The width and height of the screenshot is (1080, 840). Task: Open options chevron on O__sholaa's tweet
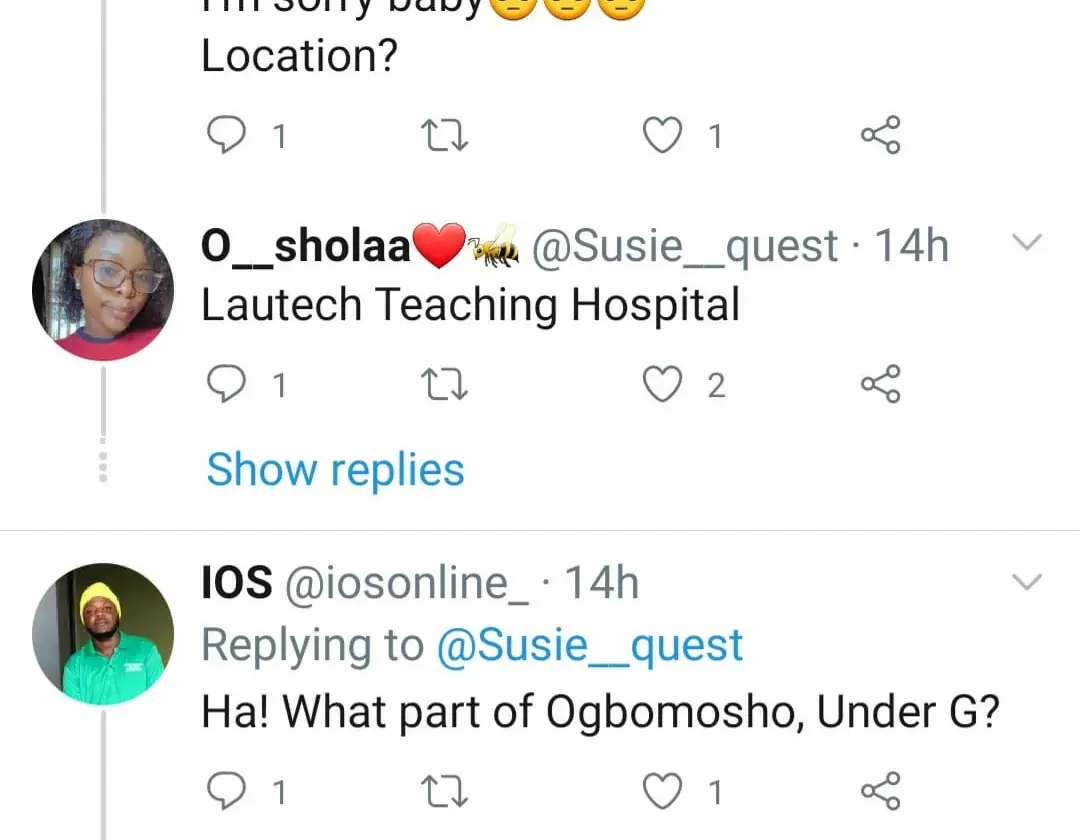pos(1028,243)
